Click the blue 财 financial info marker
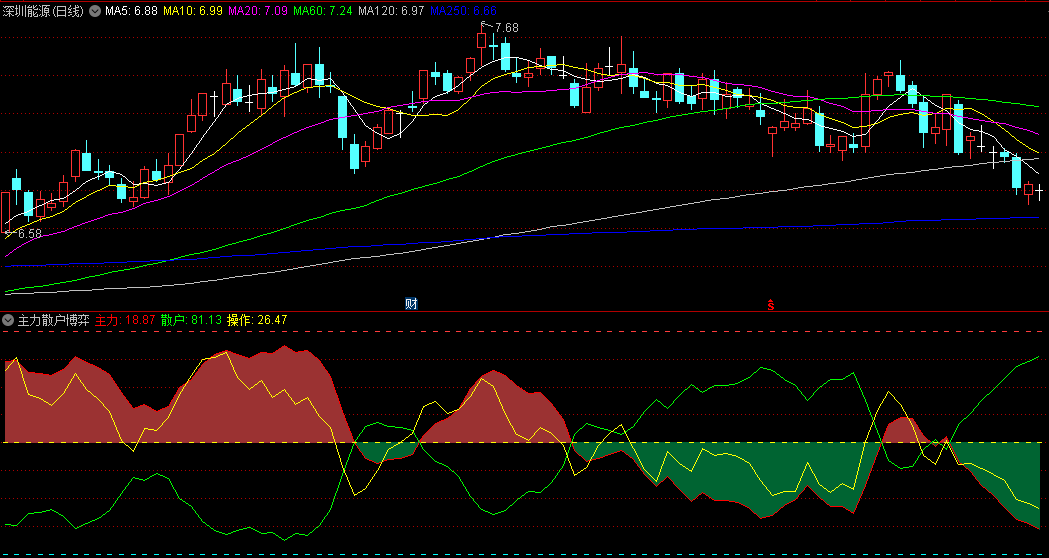Screen dimensions: 1049x558 [x=411, y=304]
